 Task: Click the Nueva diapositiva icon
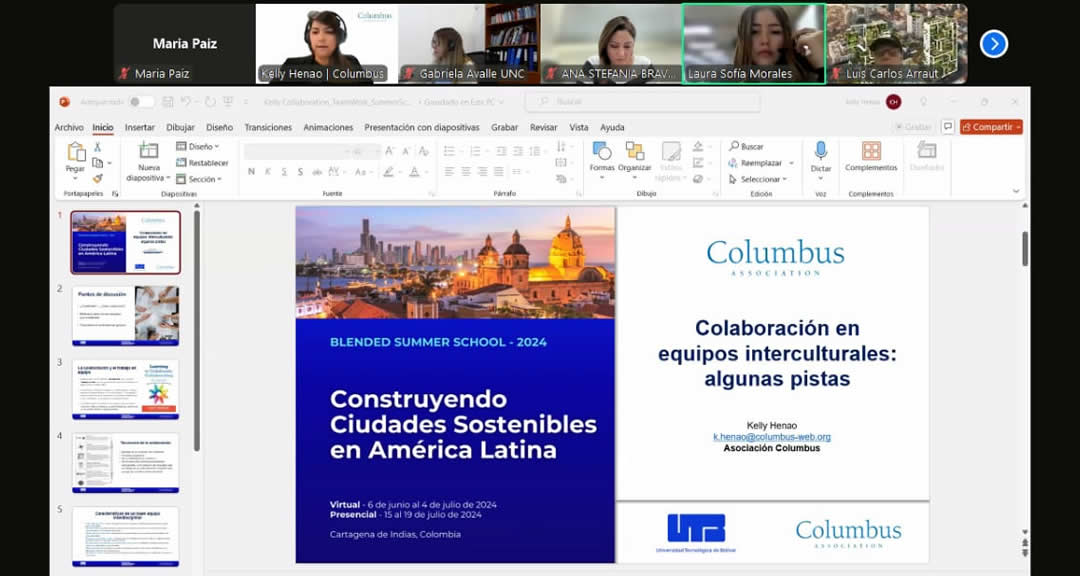tap(149, 152)
